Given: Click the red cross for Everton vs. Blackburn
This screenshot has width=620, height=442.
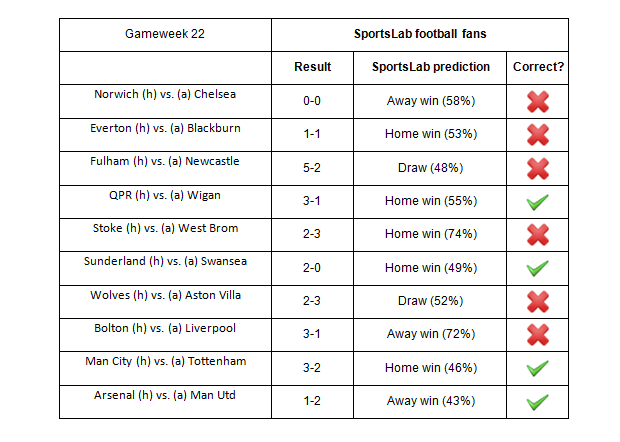Looking at the screenshot, I should point(537,134).
